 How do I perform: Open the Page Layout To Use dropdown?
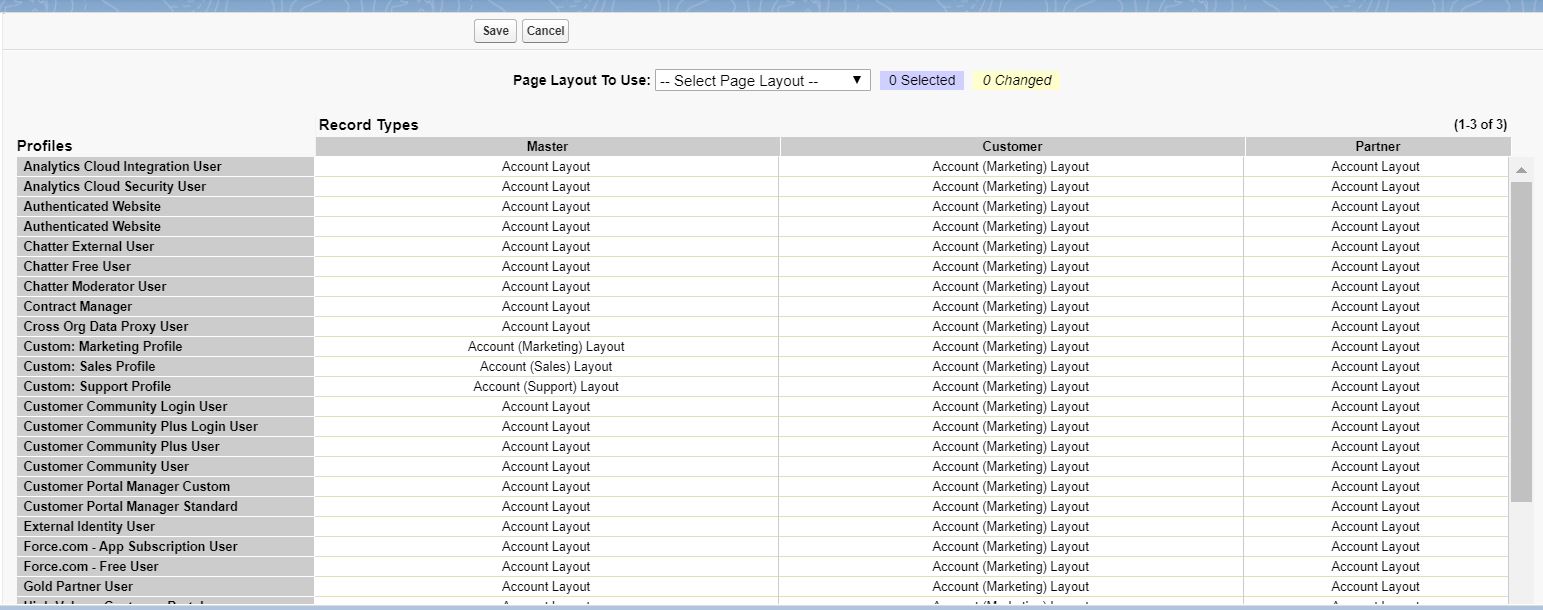coord(762,80)
